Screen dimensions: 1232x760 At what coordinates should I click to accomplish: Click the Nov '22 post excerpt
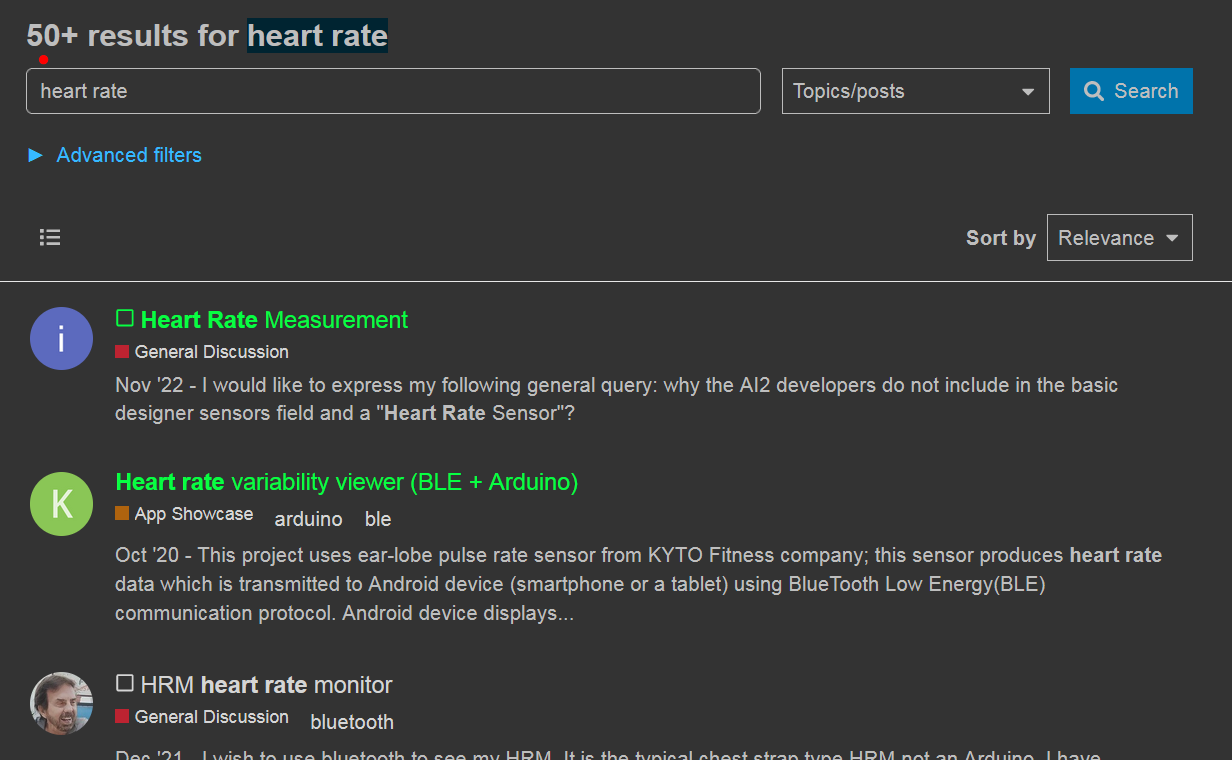616,399
